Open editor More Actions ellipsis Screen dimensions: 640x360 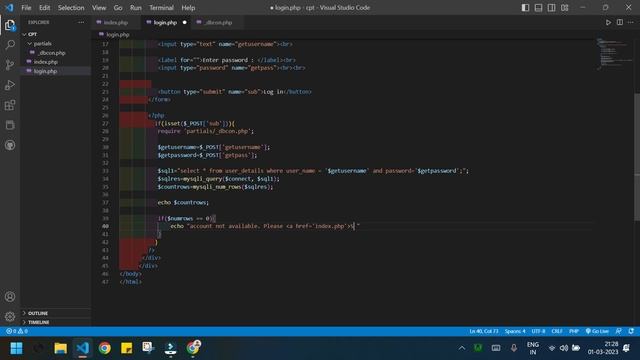pyautogui.click(x=631, y=22)
